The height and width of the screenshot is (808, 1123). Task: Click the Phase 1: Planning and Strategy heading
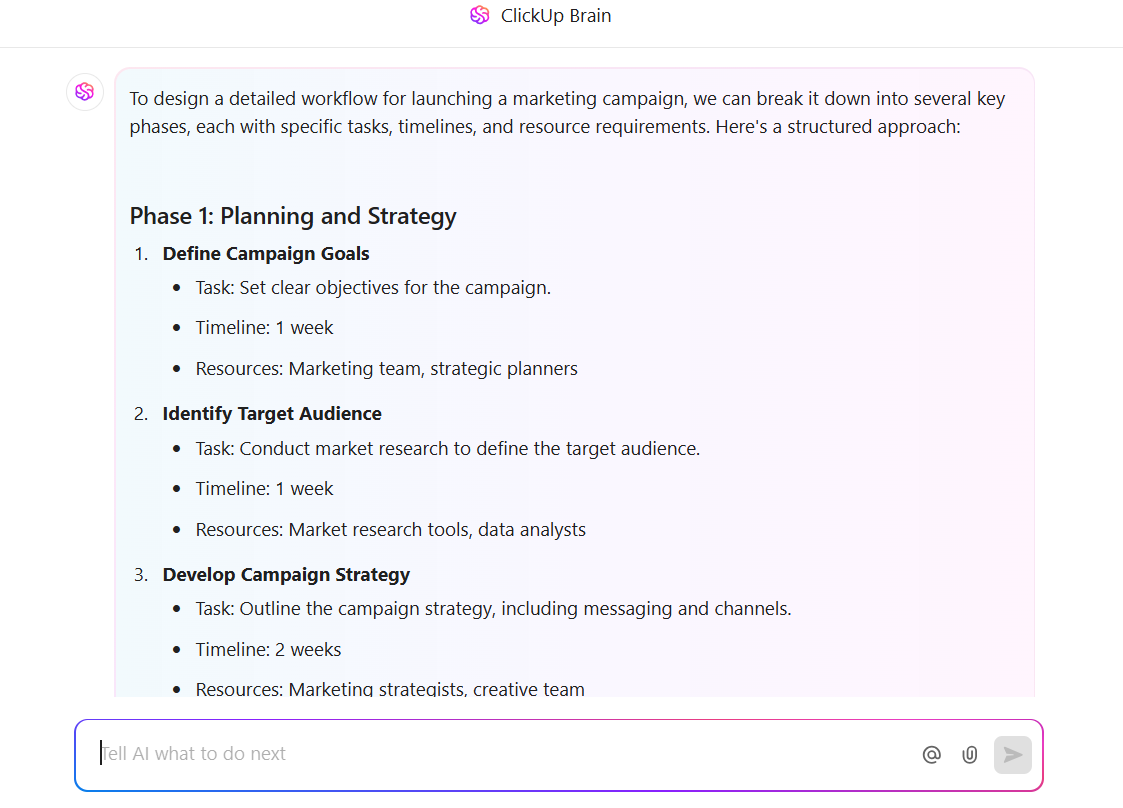click(x=293, y=216)
